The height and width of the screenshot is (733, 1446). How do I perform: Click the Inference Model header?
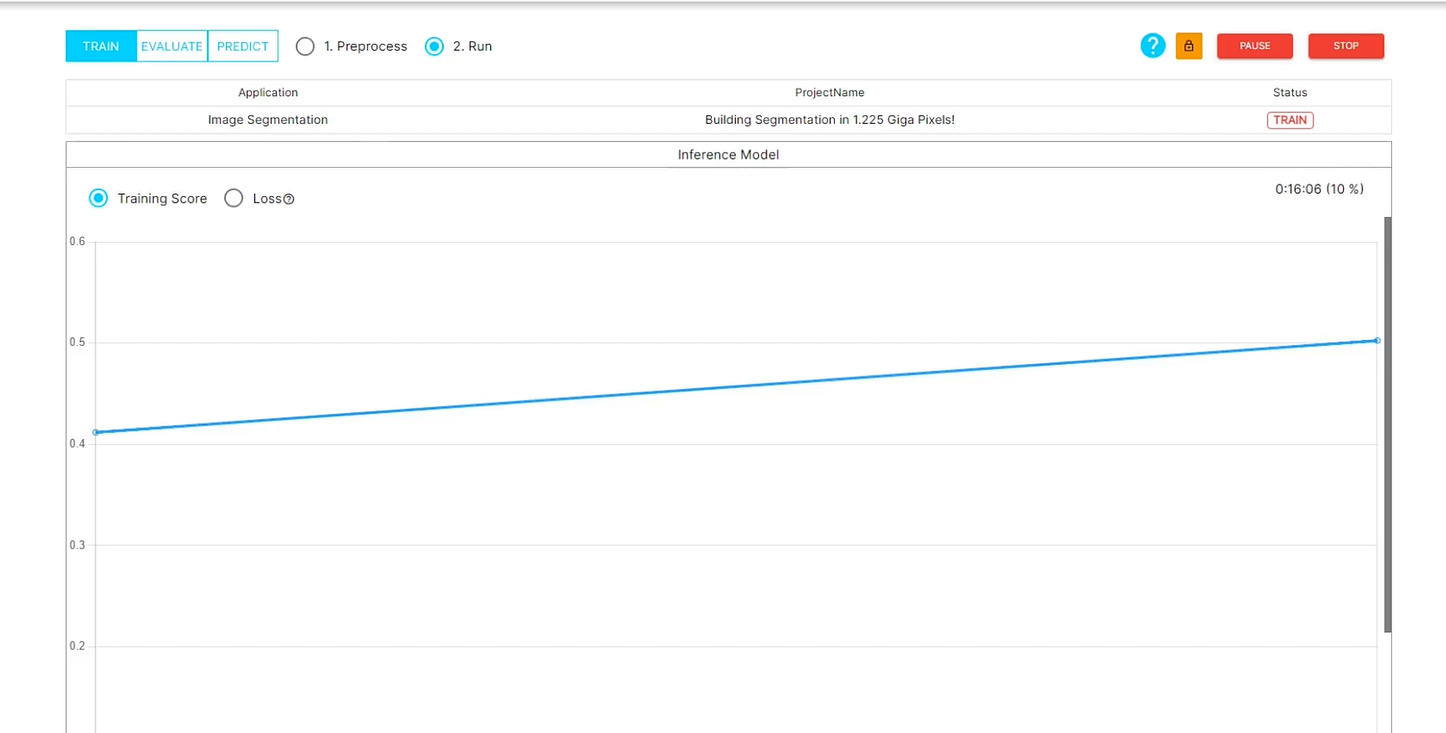coord(728,155)
